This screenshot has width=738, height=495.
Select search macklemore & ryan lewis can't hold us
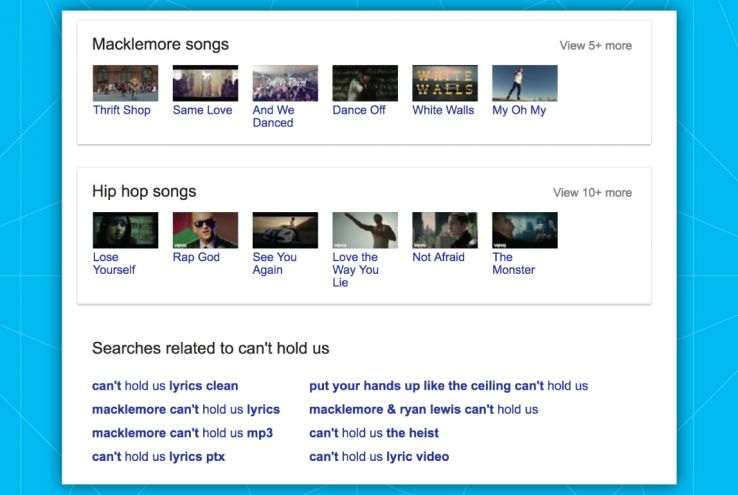pos(423,409)
